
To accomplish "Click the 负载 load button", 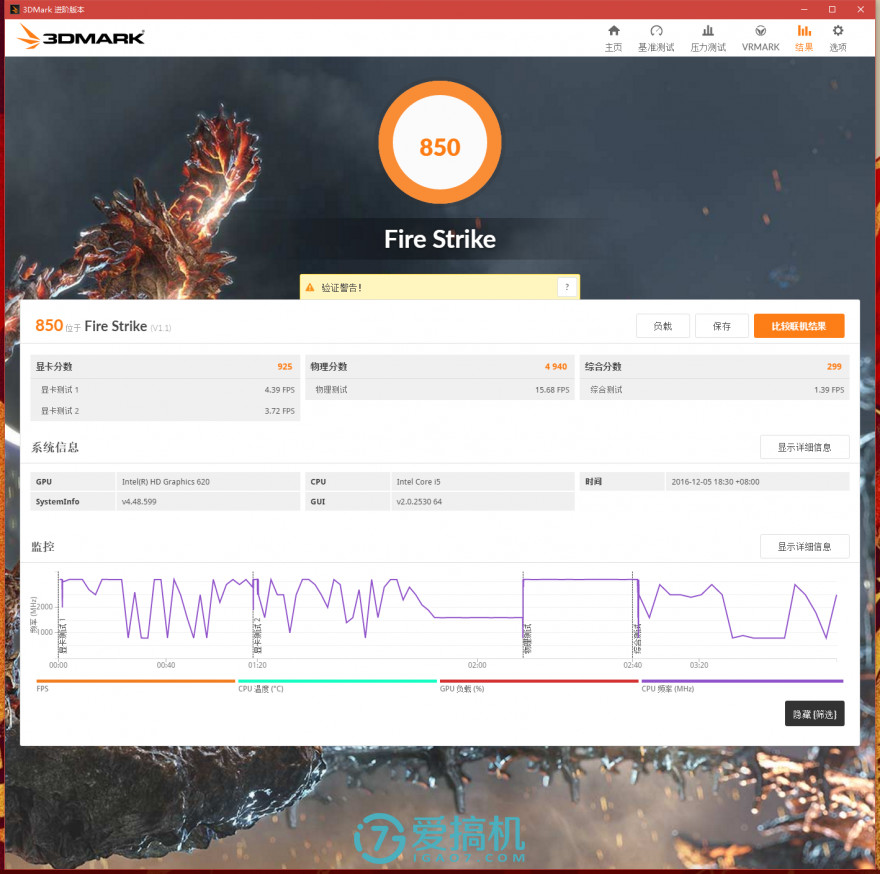I will coord(663,326).
